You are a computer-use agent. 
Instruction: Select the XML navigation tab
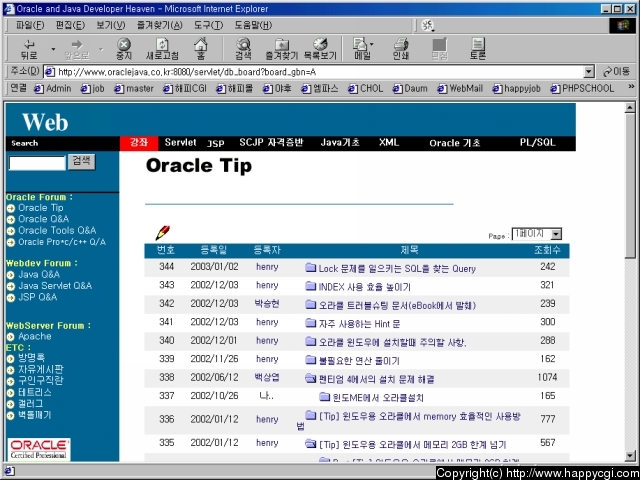point(389,142)
